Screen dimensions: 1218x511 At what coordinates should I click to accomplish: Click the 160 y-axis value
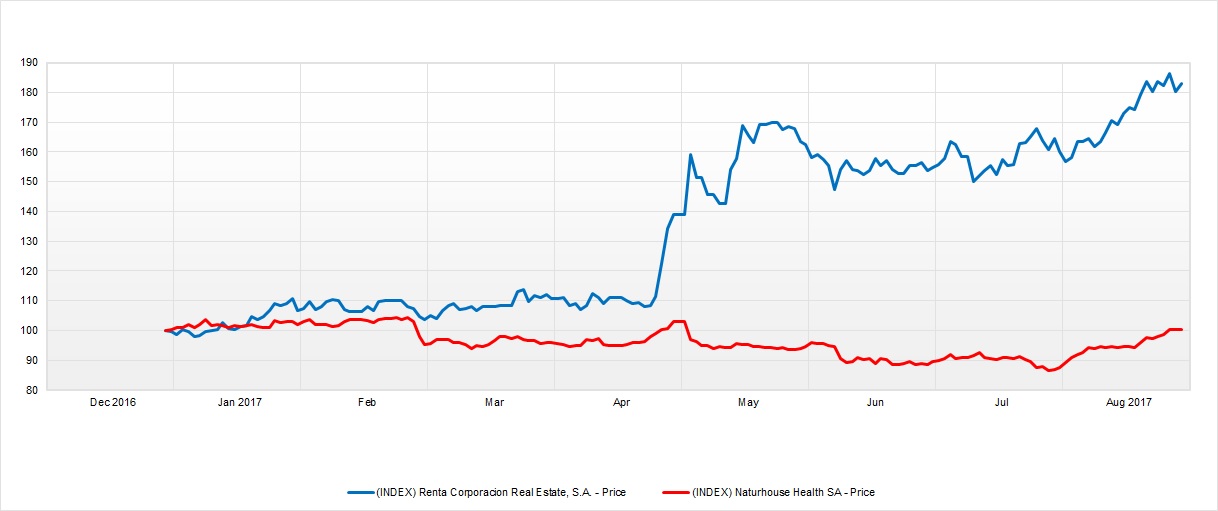[x=28, y=152]
